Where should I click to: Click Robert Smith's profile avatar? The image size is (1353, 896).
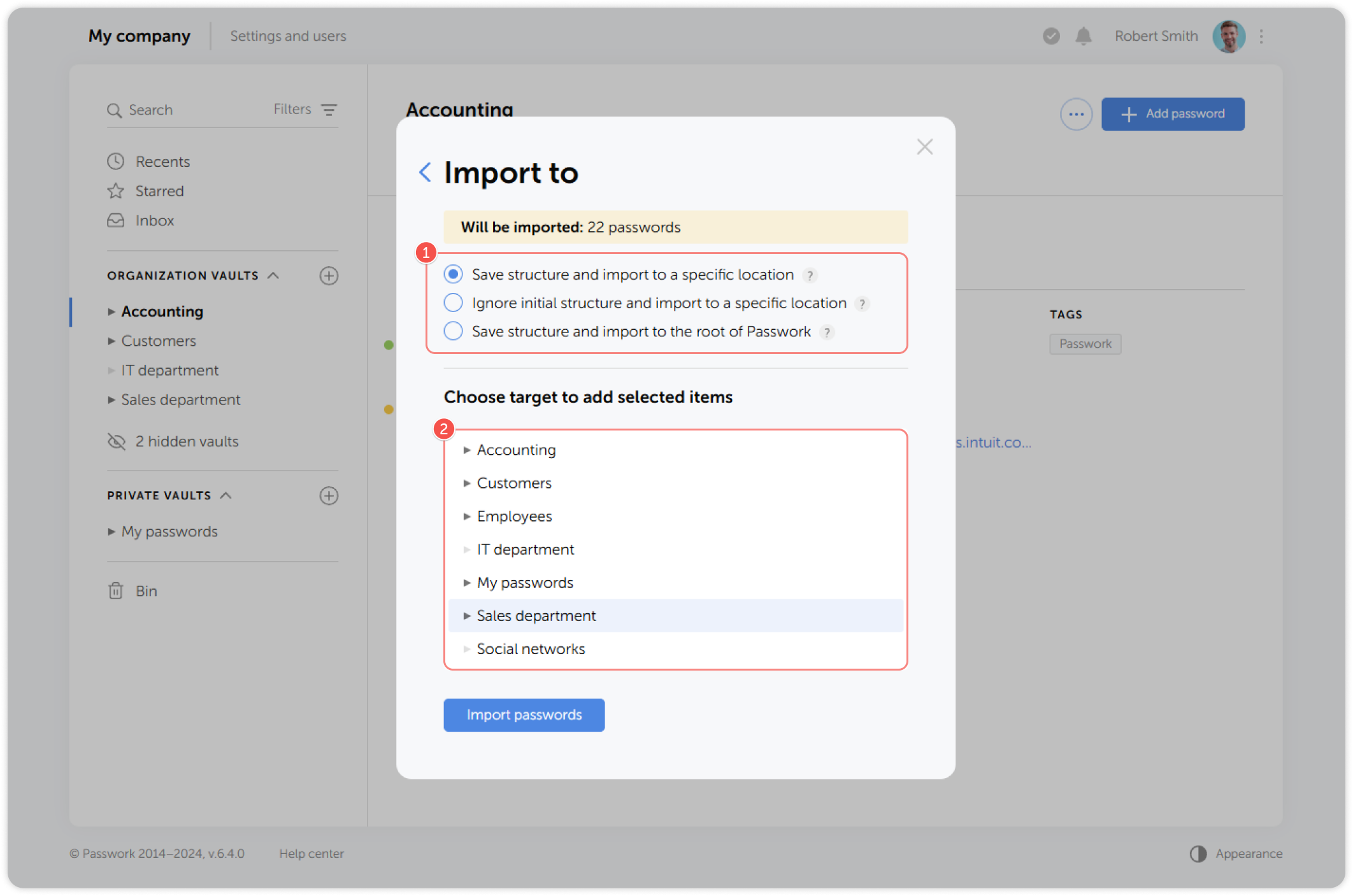(1229, 36)
